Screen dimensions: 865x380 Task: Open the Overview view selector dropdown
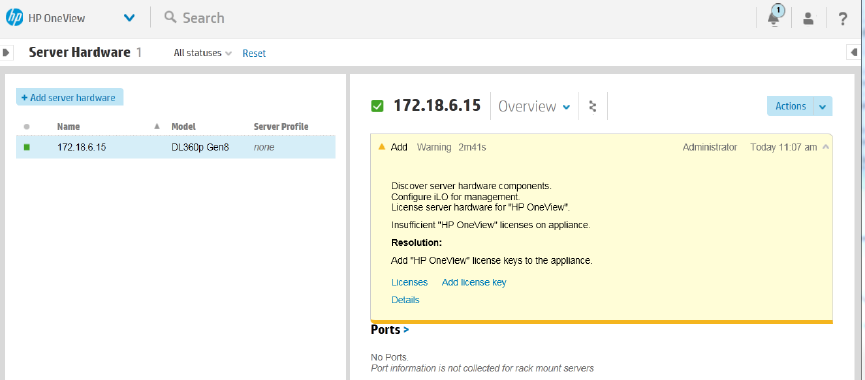pyautogui.click(x=534, y=106)
